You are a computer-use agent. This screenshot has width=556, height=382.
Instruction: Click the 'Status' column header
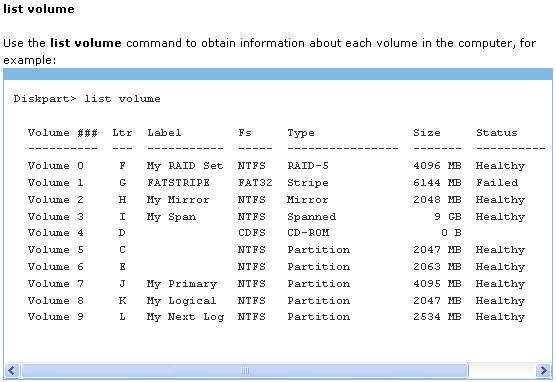pyautogui.click(x=496, y=133)
